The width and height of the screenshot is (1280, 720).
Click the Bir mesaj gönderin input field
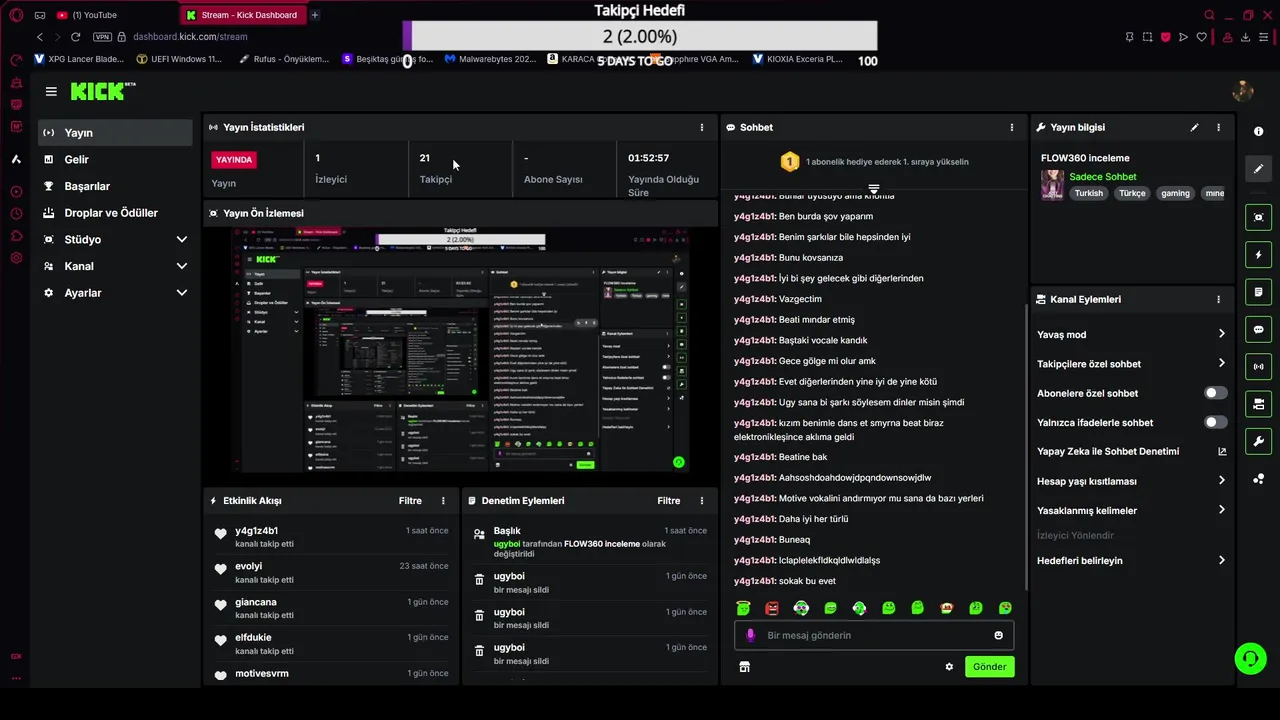(x=873, y=635)
